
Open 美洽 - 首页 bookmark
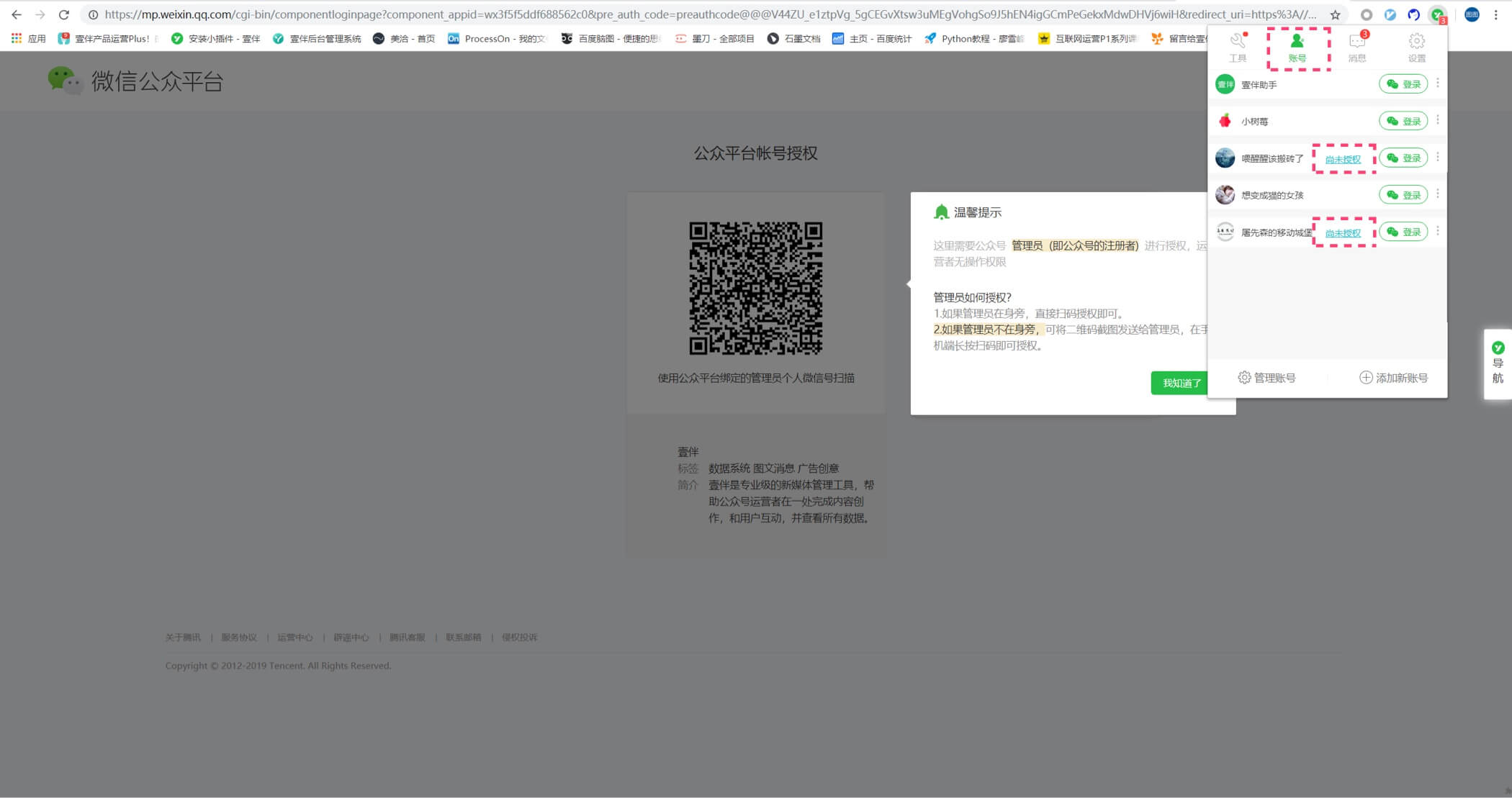404,39
